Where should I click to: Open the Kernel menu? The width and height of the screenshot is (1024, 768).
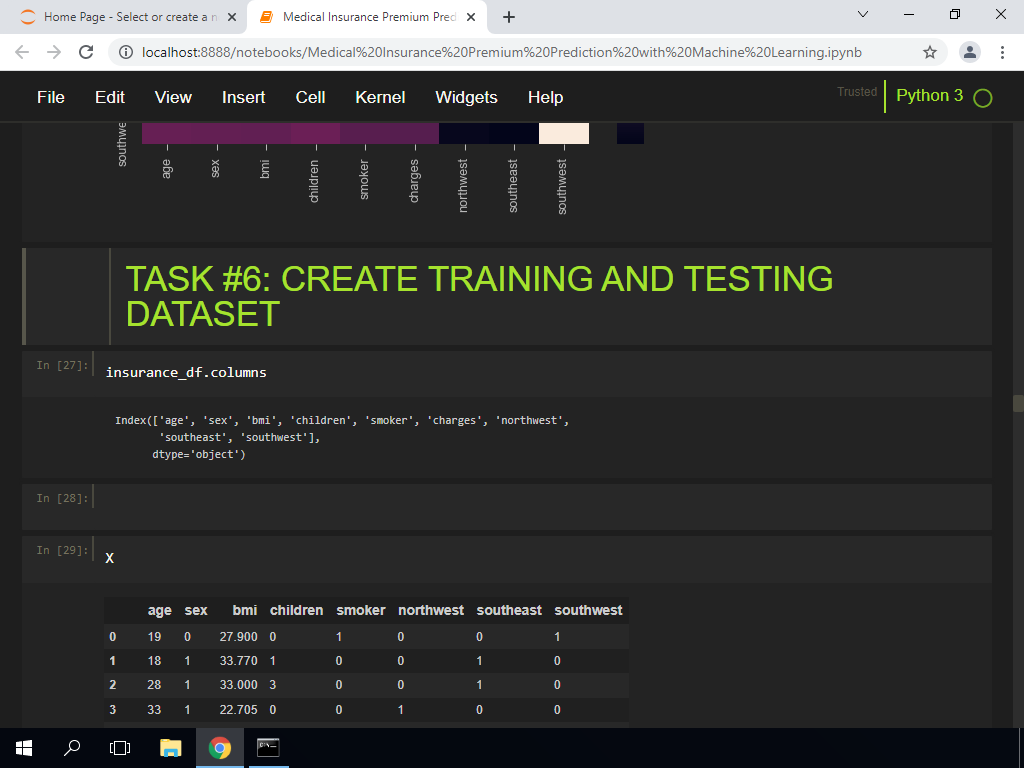coord(380,97)
